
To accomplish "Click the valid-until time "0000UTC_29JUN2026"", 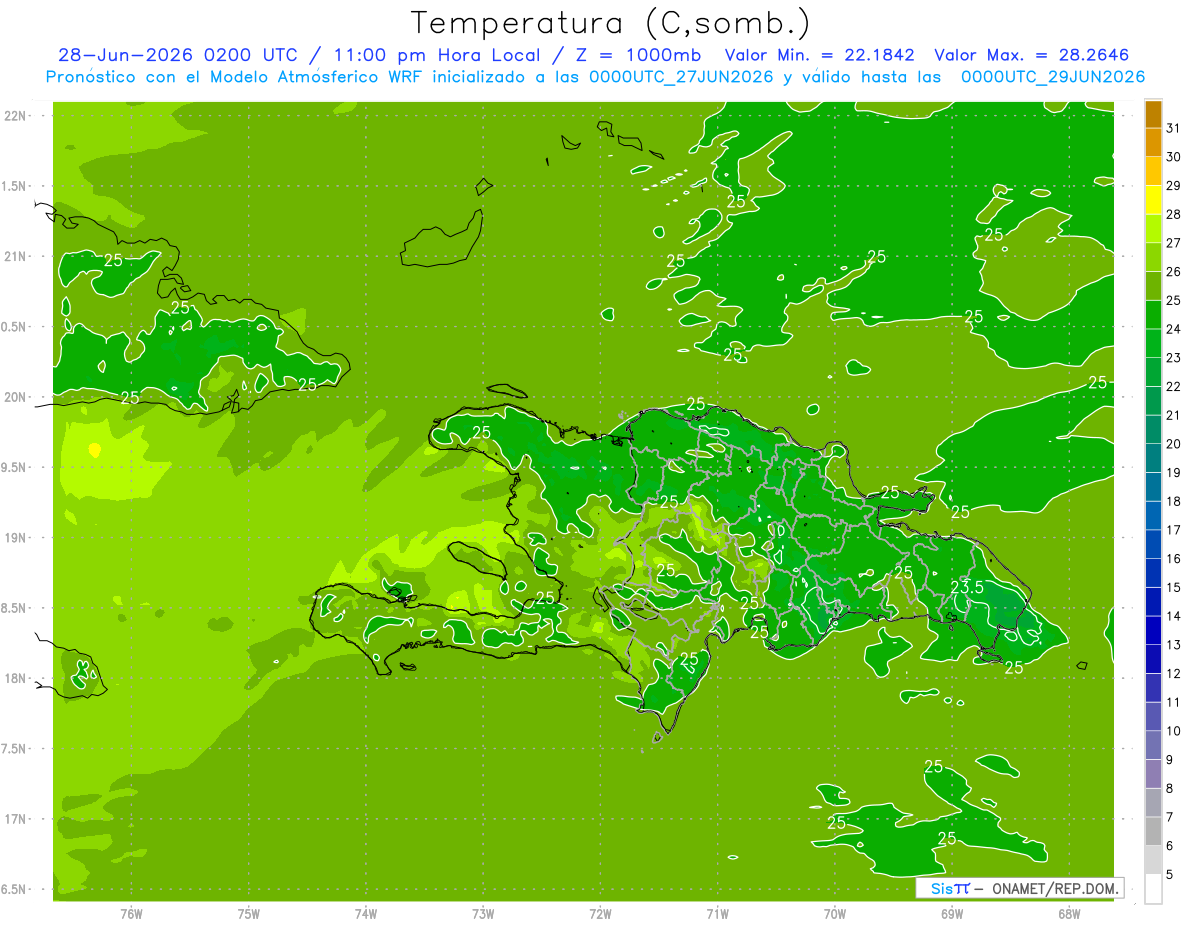I will coord(1053,77).
